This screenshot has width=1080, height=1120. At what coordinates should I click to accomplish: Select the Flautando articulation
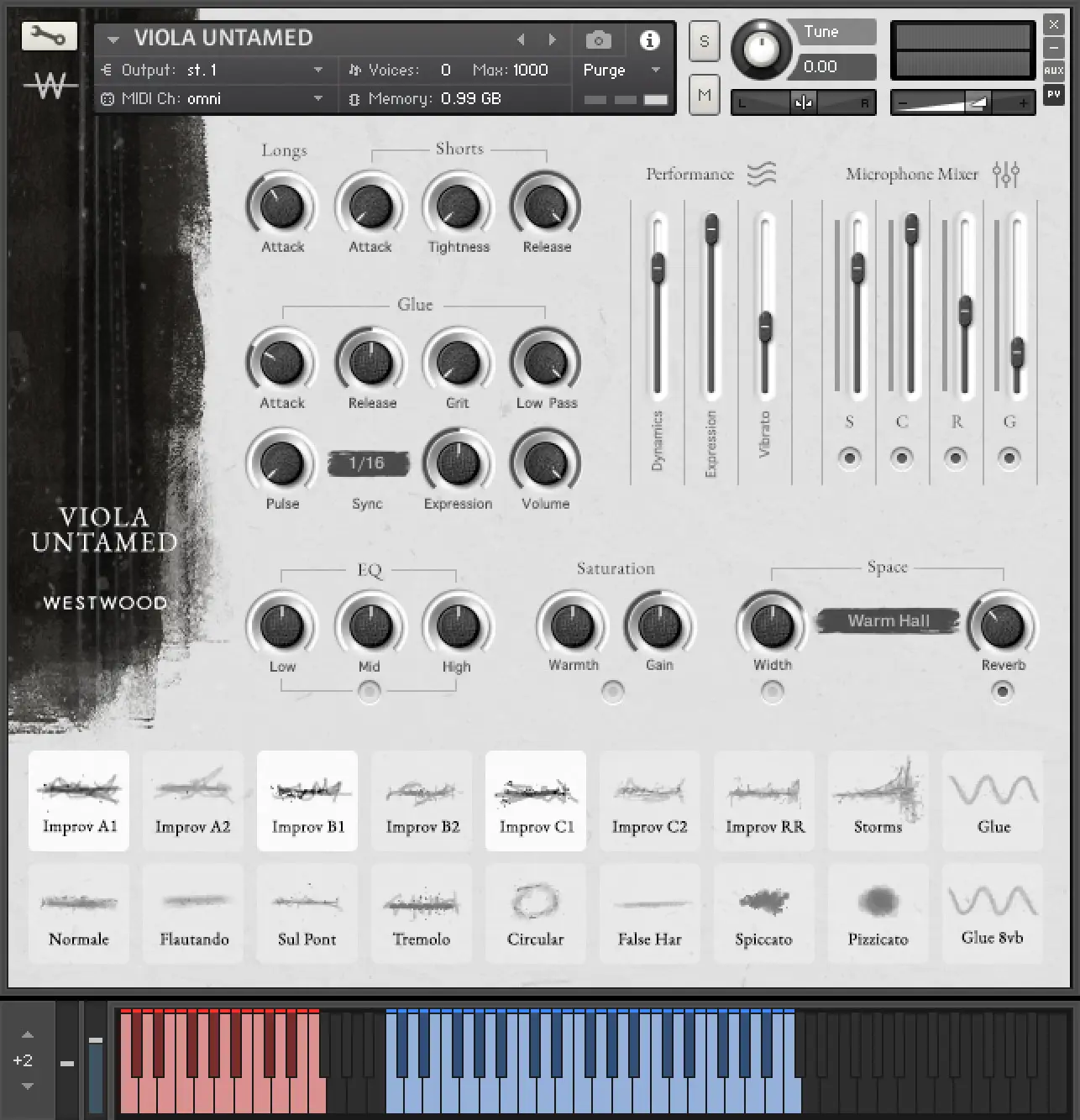click(x=193, y=913)
